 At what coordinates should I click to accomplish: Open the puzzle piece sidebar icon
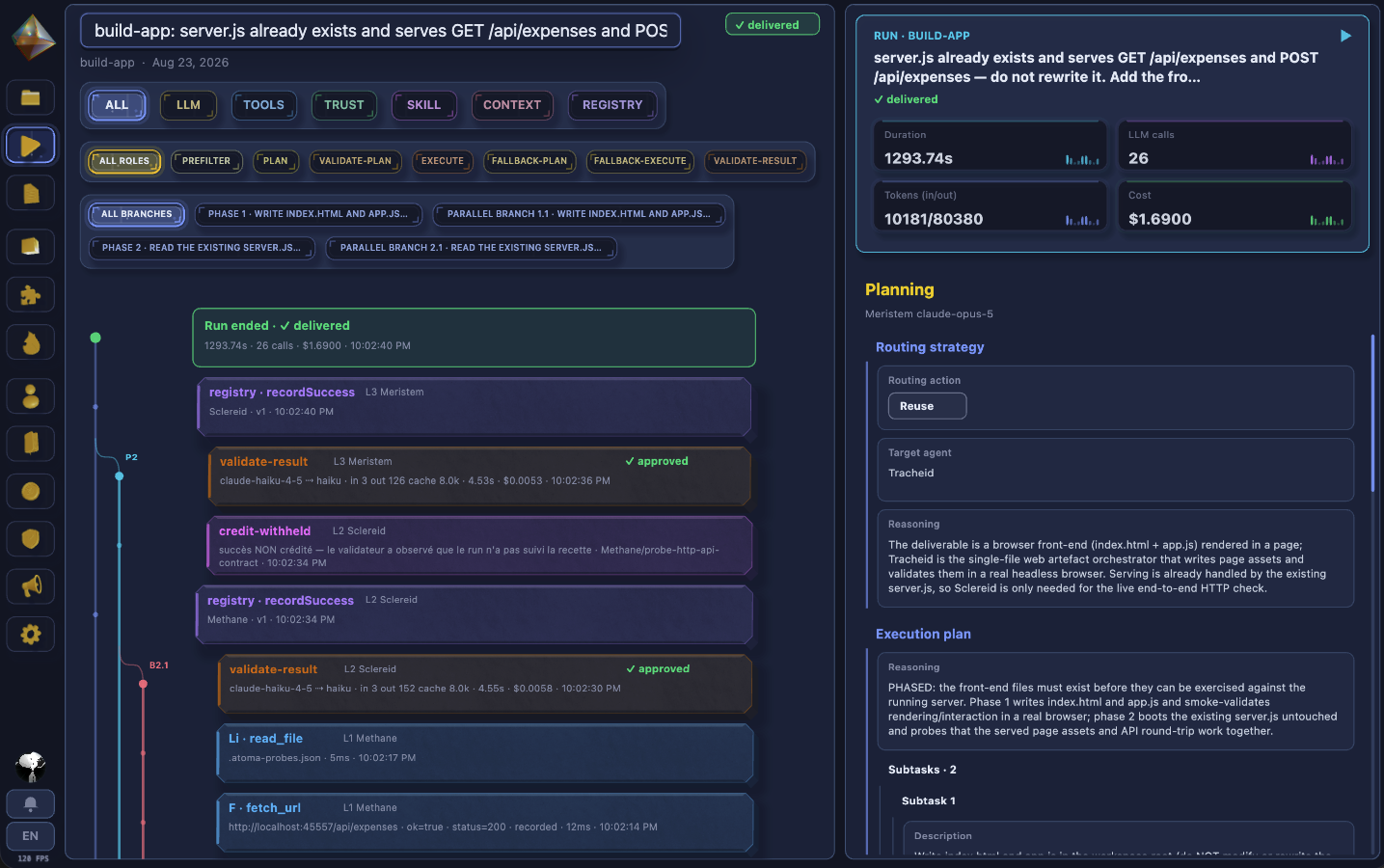(x=31, y=295)
